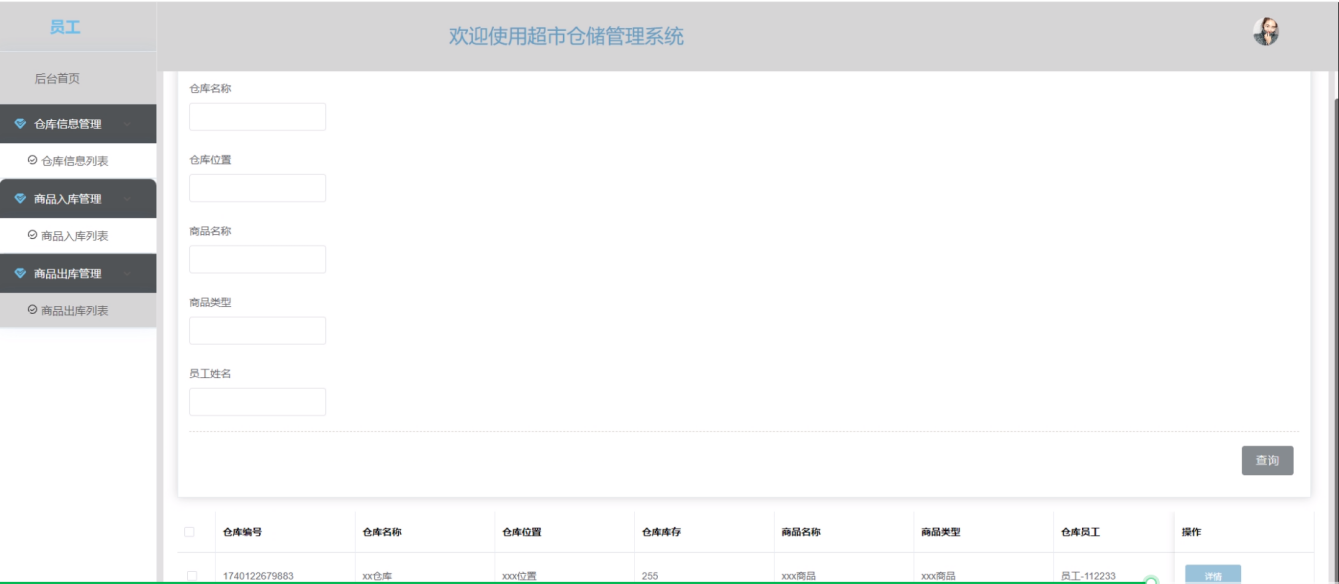Open the user avatar in the header
Screen dimensions: 1339x584
tap(1266, 32)
